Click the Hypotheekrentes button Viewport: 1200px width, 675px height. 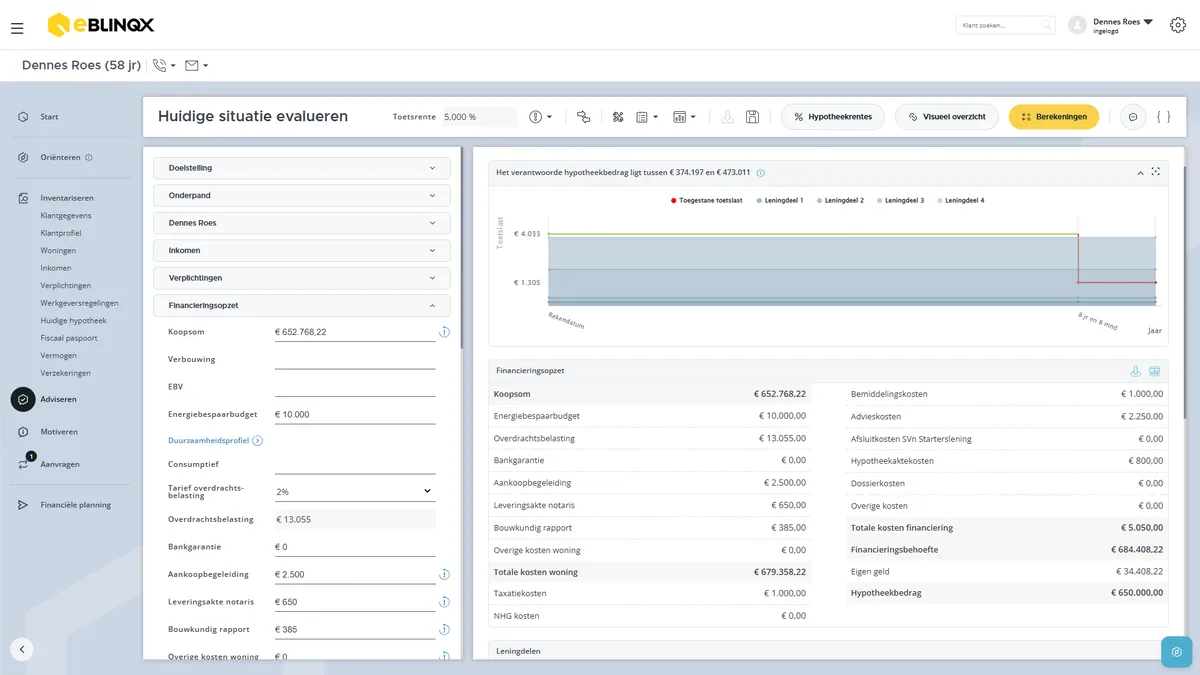coord(833,117)
